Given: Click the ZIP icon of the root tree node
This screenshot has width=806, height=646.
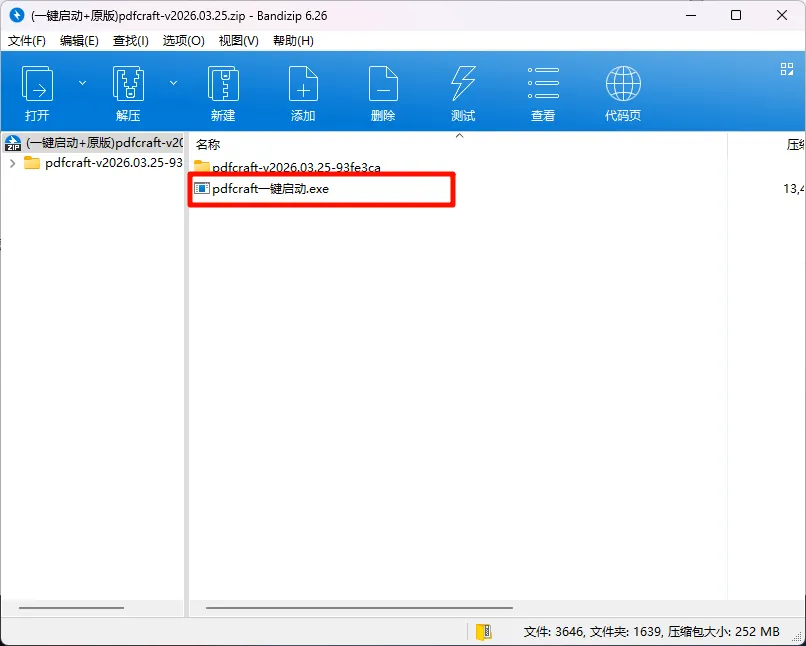Looking at the screenshot, I should [13, 143].
